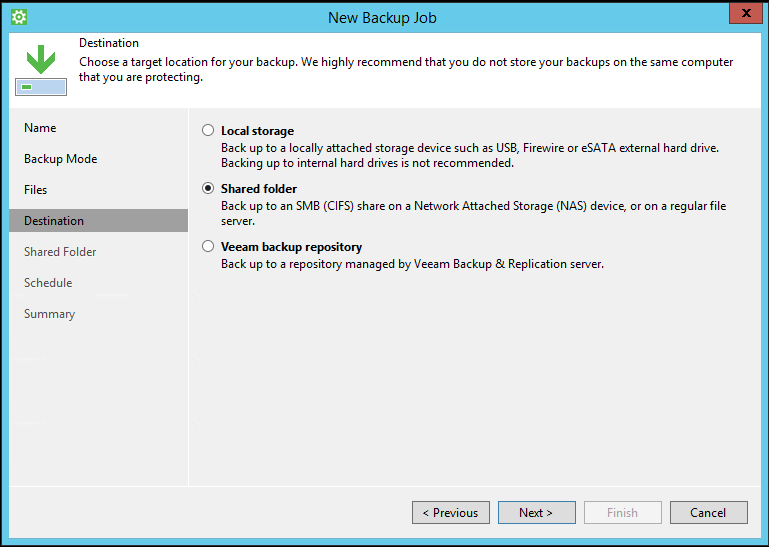Click the greyed-out Finish button
Viewport: 769px width, 547px height.
point(622,513)
